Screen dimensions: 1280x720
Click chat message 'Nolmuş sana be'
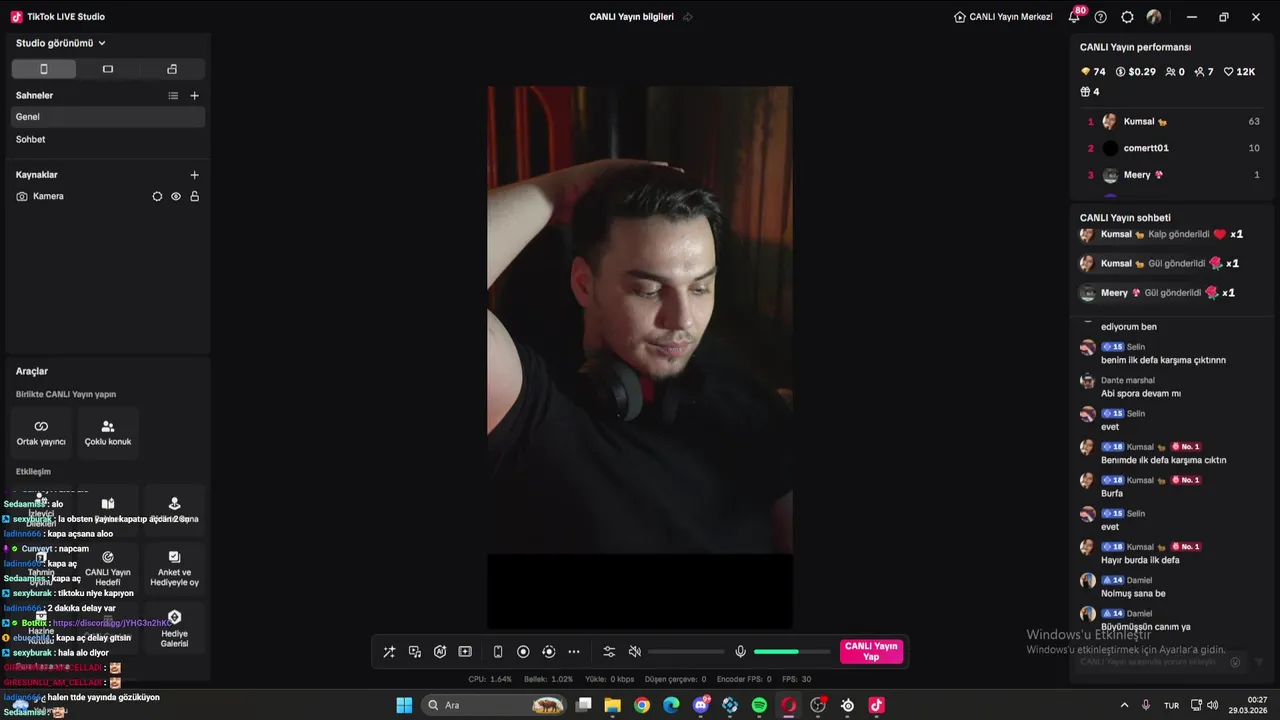point(1133,594)
